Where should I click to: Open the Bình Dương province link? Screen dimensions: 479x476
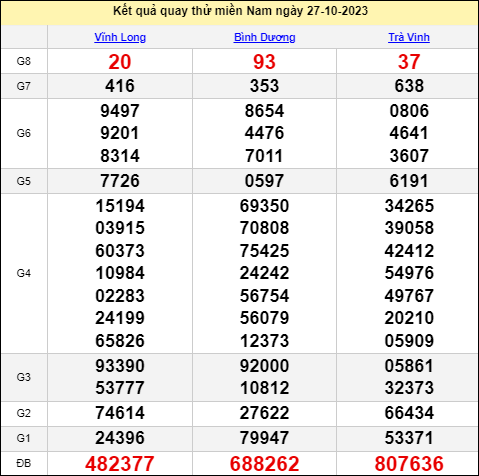pyautogui.click(x=264, y=37)
